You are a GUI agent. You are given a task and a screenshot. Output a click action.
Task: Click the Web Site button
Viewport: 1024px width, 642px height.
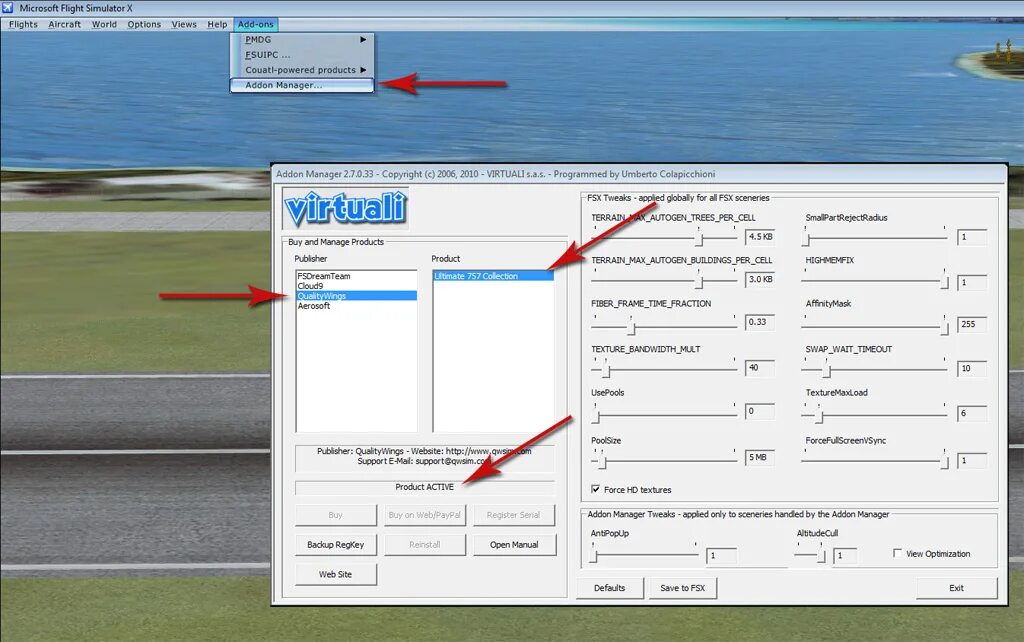(336, 574)
